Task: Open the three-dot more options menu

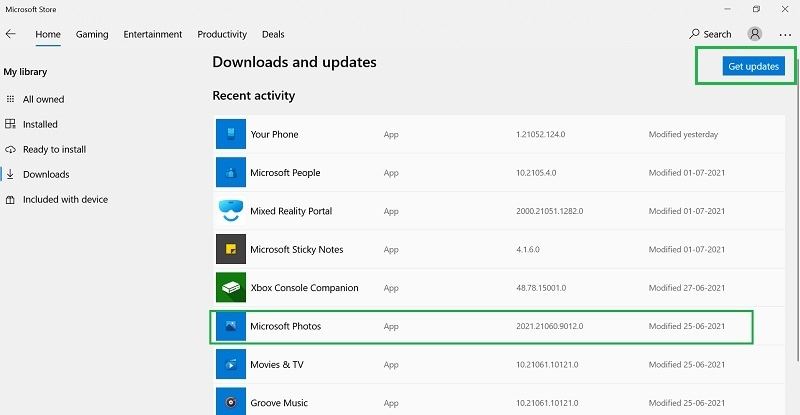Action: (784, 34)
